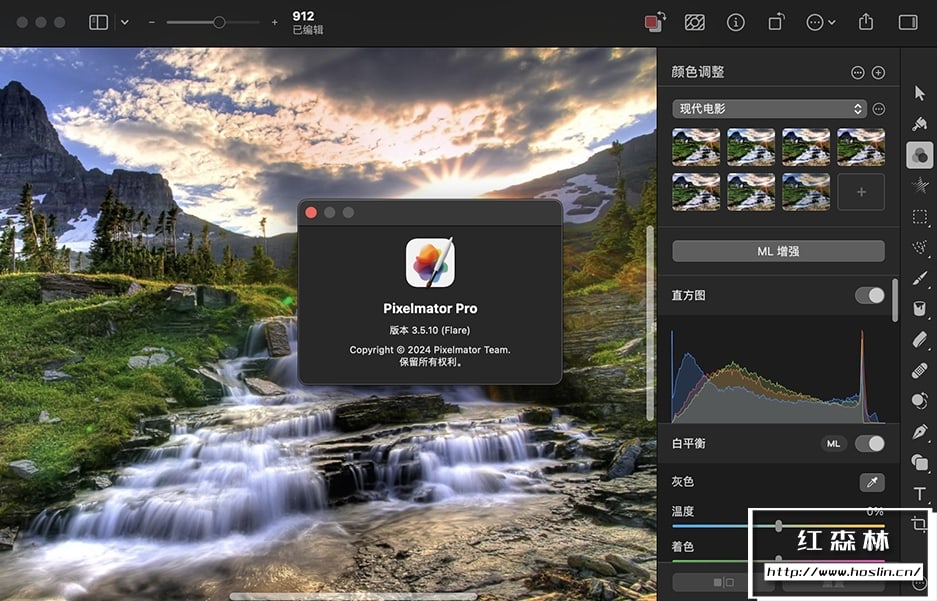Select the Clone circle tool
The image size is (937, 601).
tap(920, 401)
